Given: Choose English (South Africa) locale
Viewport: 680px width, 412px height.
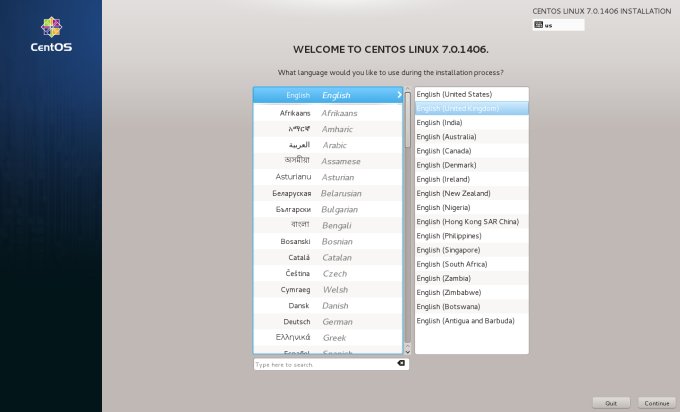Looking at the screenshot, I should point(472,264).
